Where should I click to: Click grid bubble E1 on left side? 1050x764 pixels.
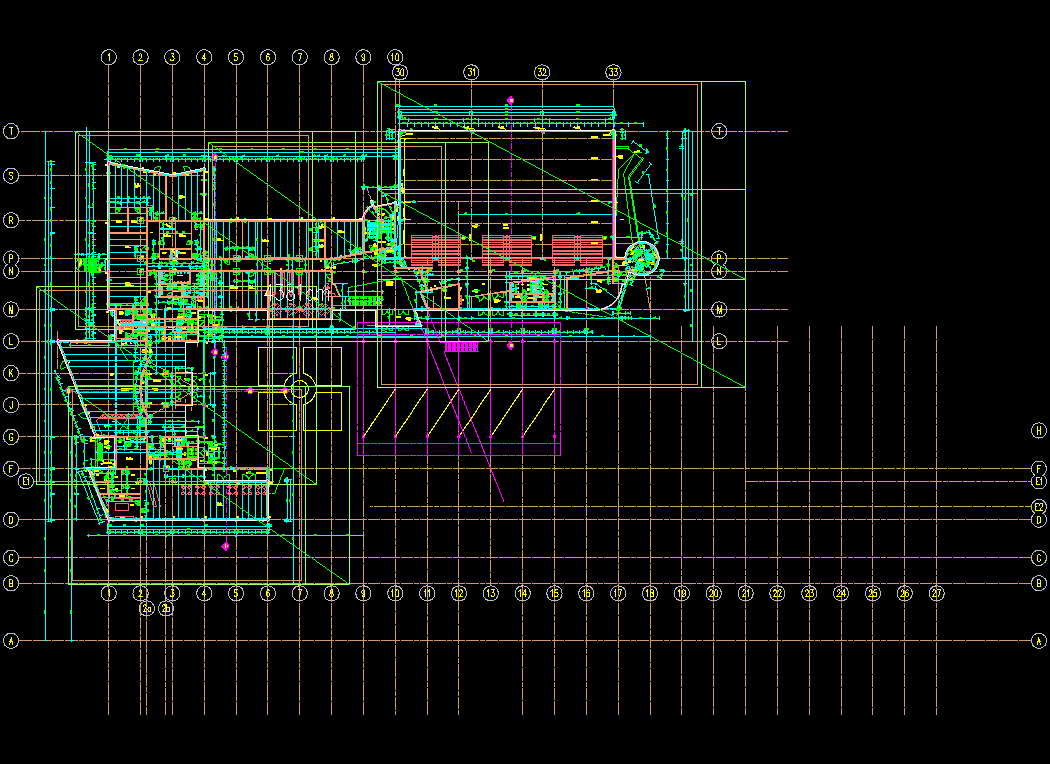(x=27, y=482)
